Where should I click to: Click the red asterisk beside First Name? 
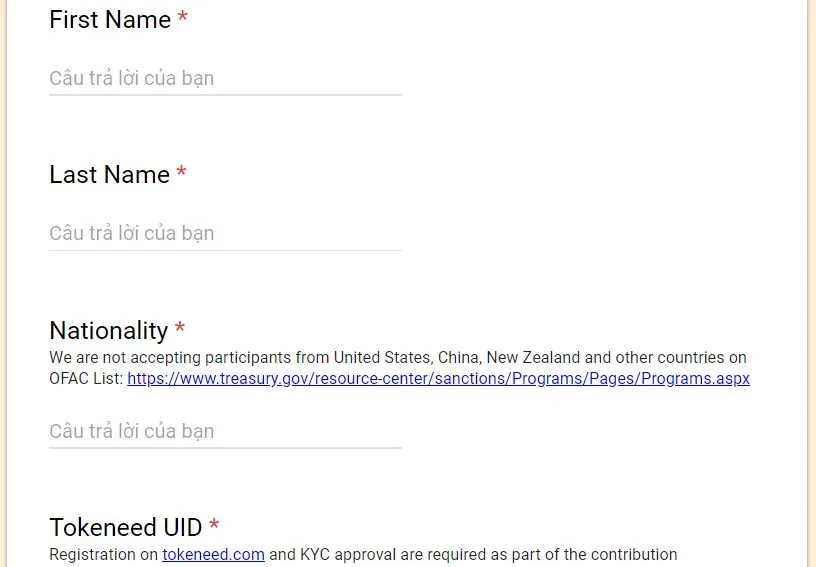(x=183, y=17)
